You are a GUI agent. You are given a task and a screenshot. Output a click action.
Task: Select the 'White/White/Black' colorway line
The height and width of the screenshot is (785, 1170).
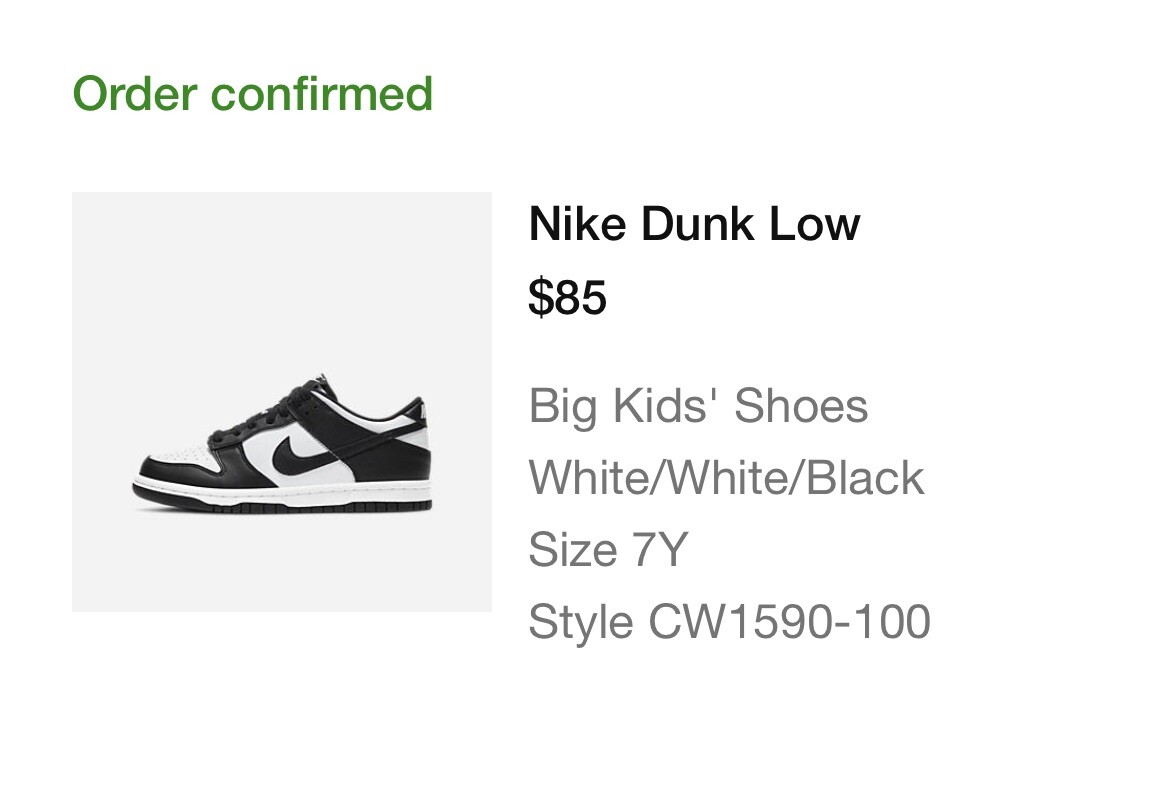(x=726, y=478)
